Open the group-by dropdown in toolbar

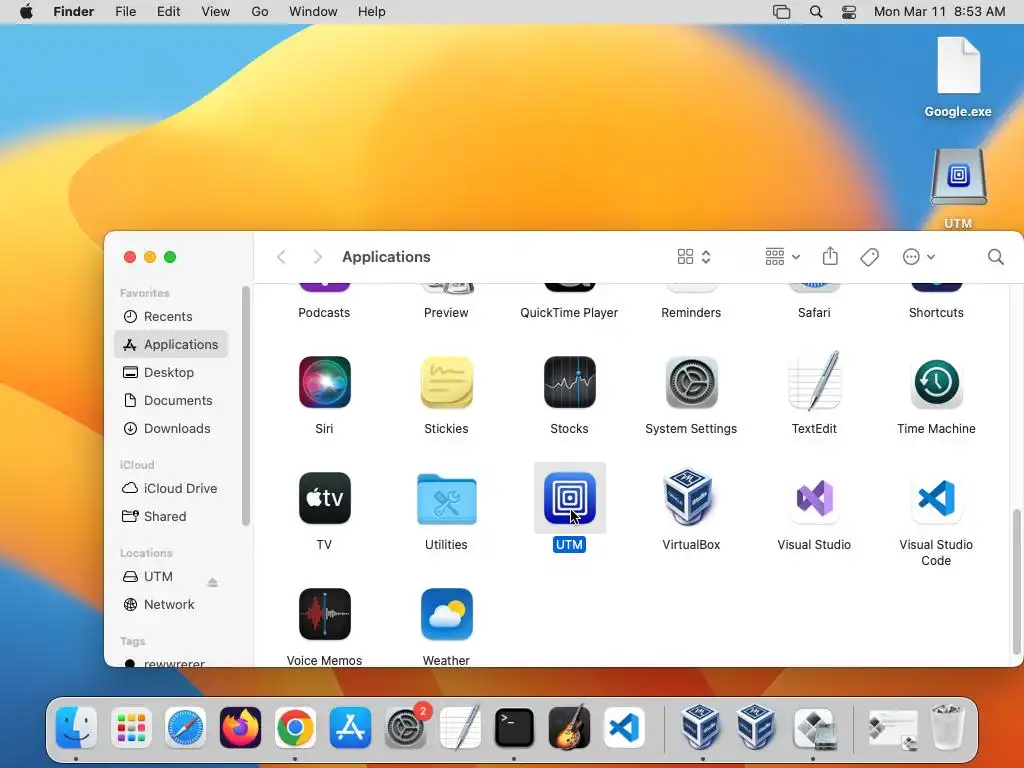click(782, 257)
